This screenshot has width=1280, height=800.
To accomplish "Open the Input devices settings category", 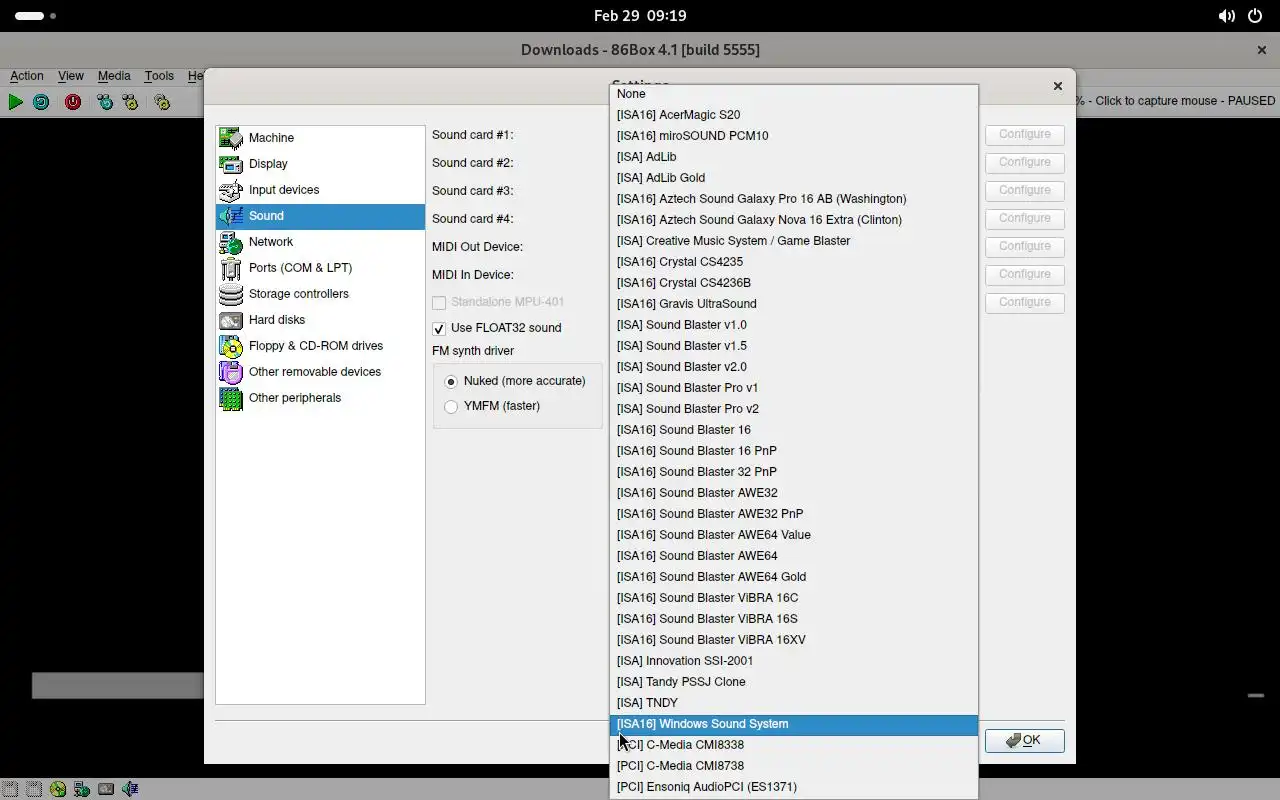I will [320, 190].
